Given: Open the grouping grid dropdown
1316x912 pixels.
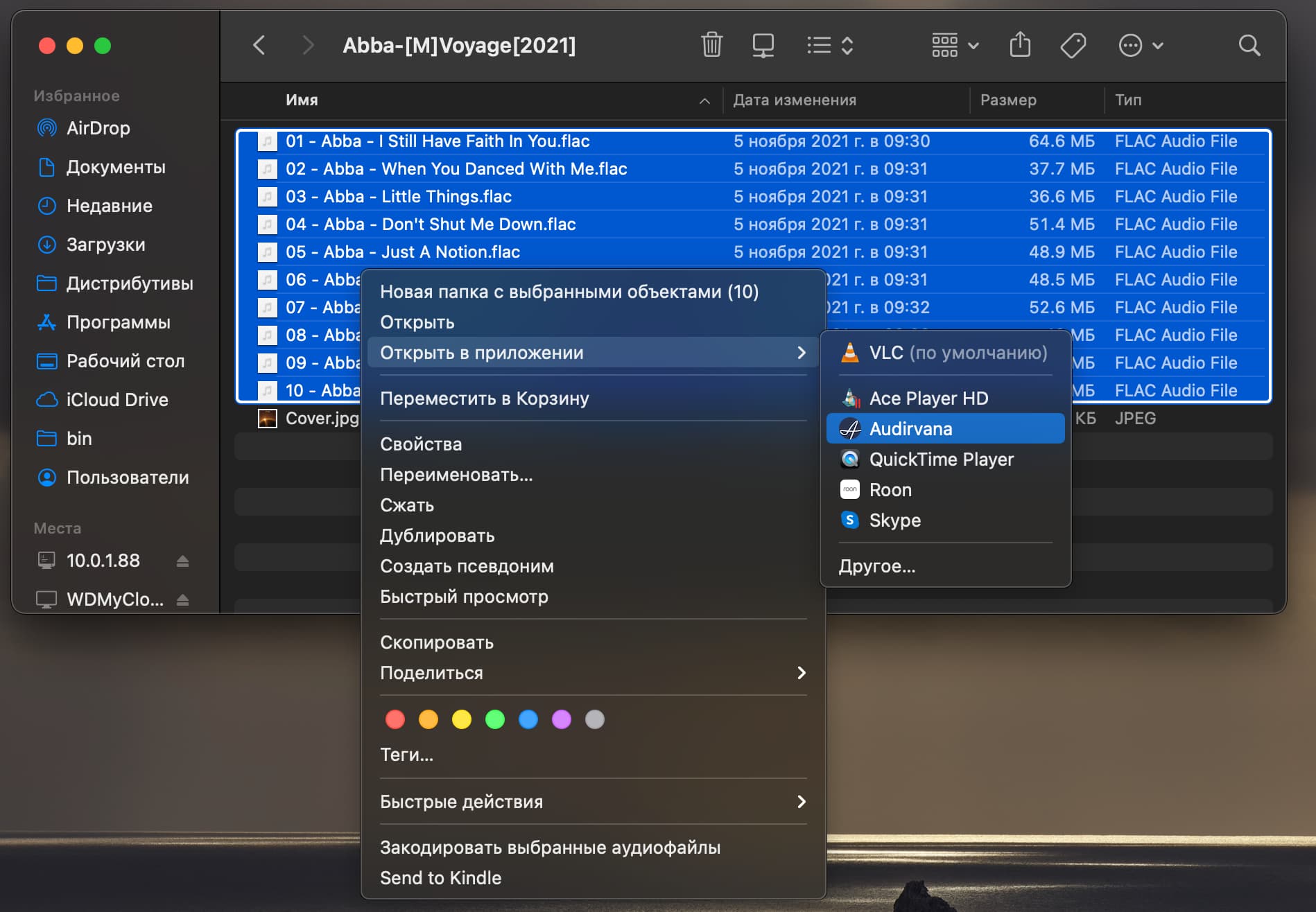Looking at the screenshot, I should (x=955, y=46).
